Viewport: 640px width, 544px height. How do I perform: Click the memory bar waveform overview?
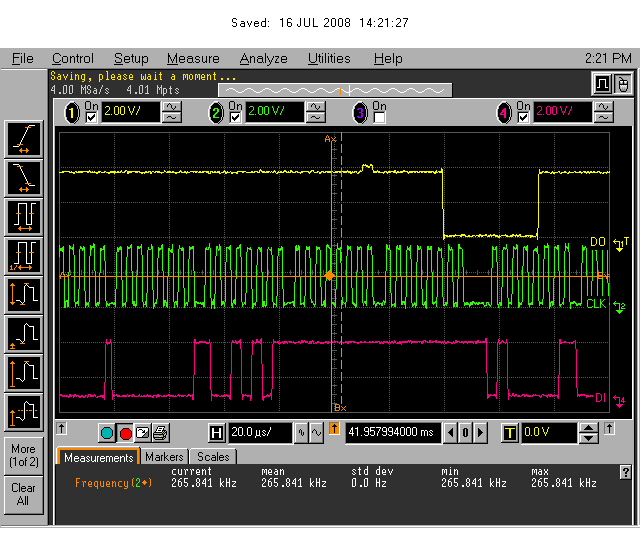click(335, 90)
